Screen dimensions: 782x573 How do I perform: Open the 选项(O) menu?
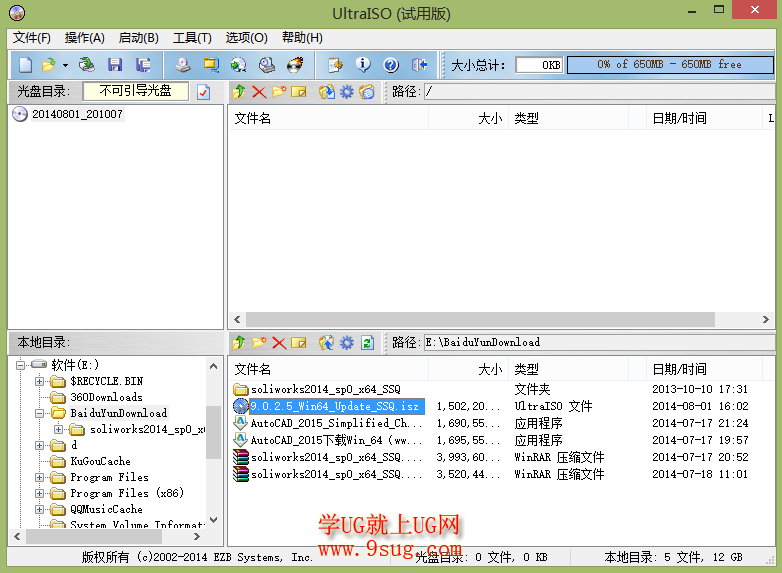[246, 38]
